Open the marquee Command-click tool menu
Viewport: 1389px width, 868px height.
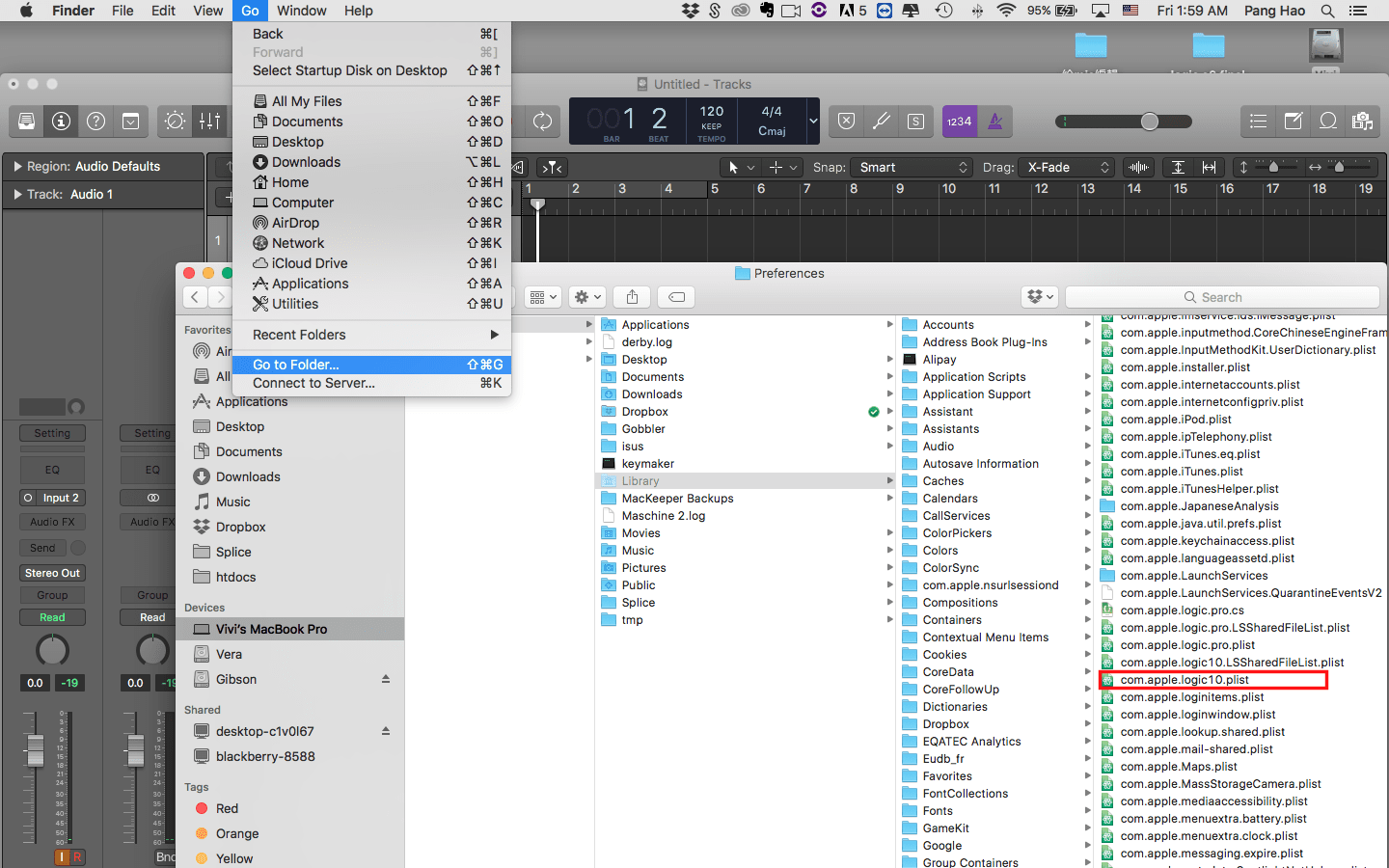coord(783,167)
